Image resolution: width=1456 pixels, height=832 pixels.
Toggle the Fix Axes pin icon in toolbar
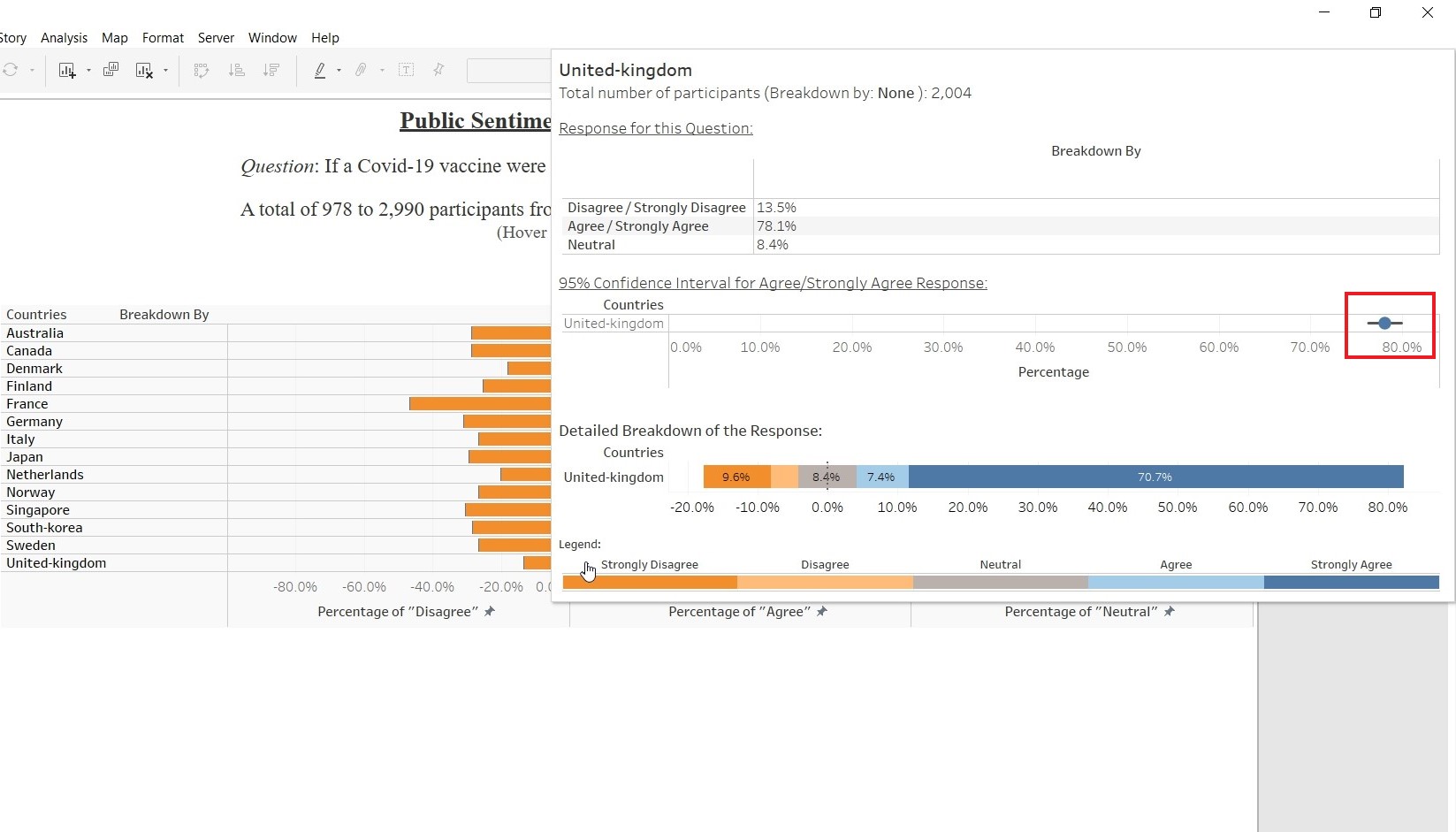click(438, 70)
